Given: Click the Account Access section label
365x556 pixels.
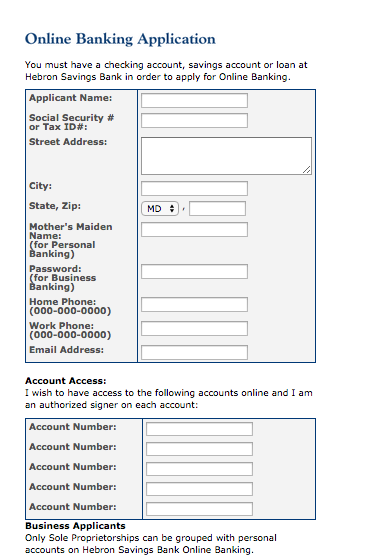Looking at the screenshot, I should [66, 381].
